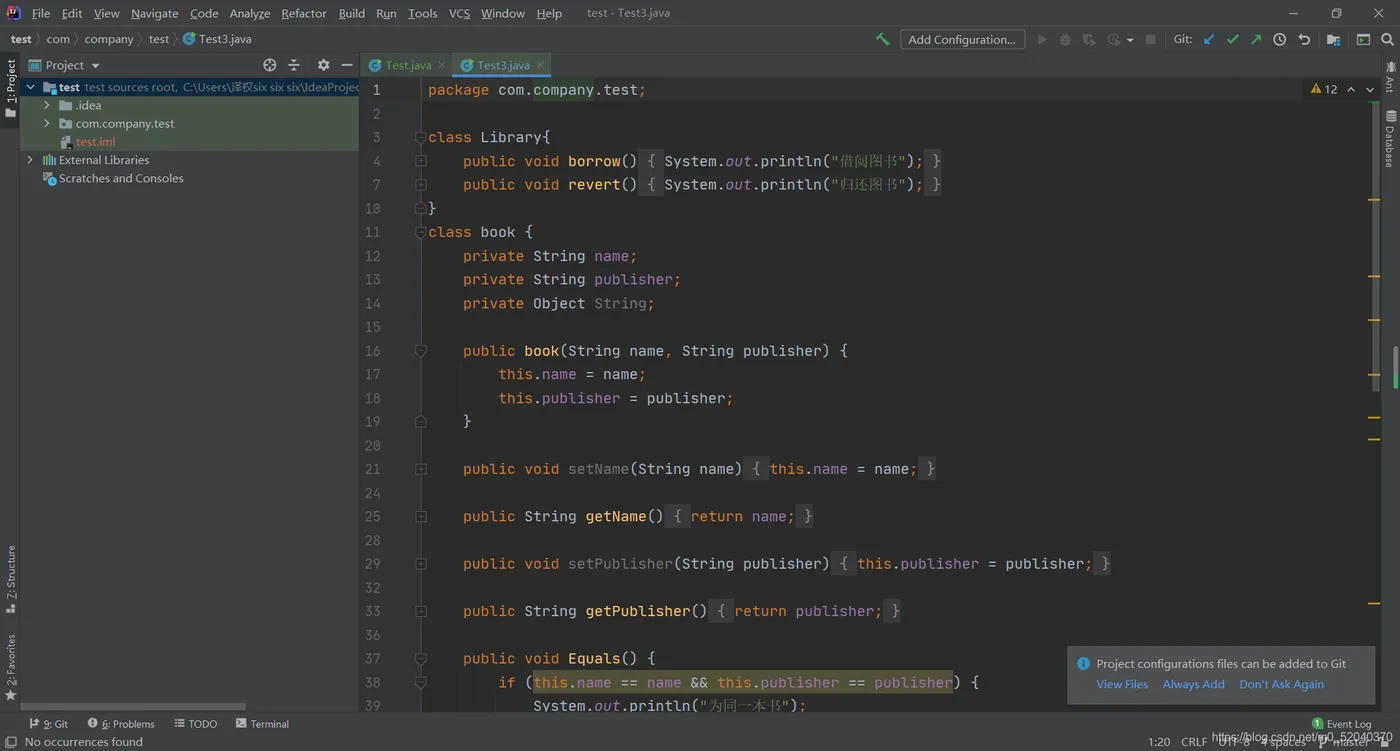
Task: Open the Database tool window
Action: click(x=1390, y=139)
